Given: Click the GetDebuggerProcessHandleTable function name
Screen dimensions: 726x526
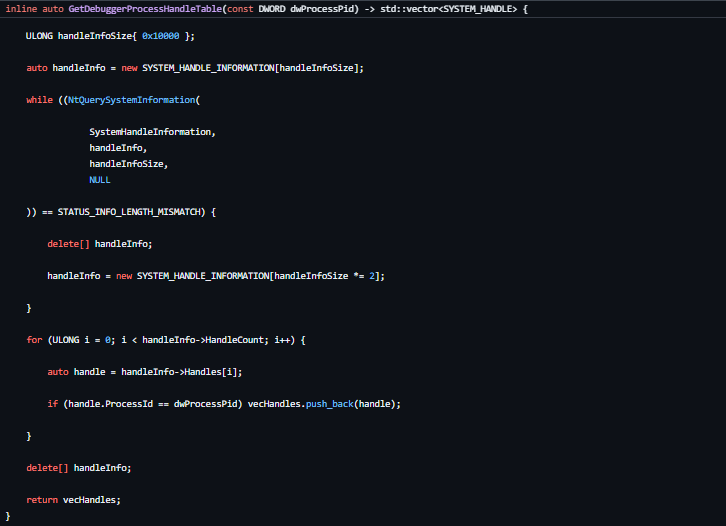Looking at the screenshot, I should pos(145,9).
